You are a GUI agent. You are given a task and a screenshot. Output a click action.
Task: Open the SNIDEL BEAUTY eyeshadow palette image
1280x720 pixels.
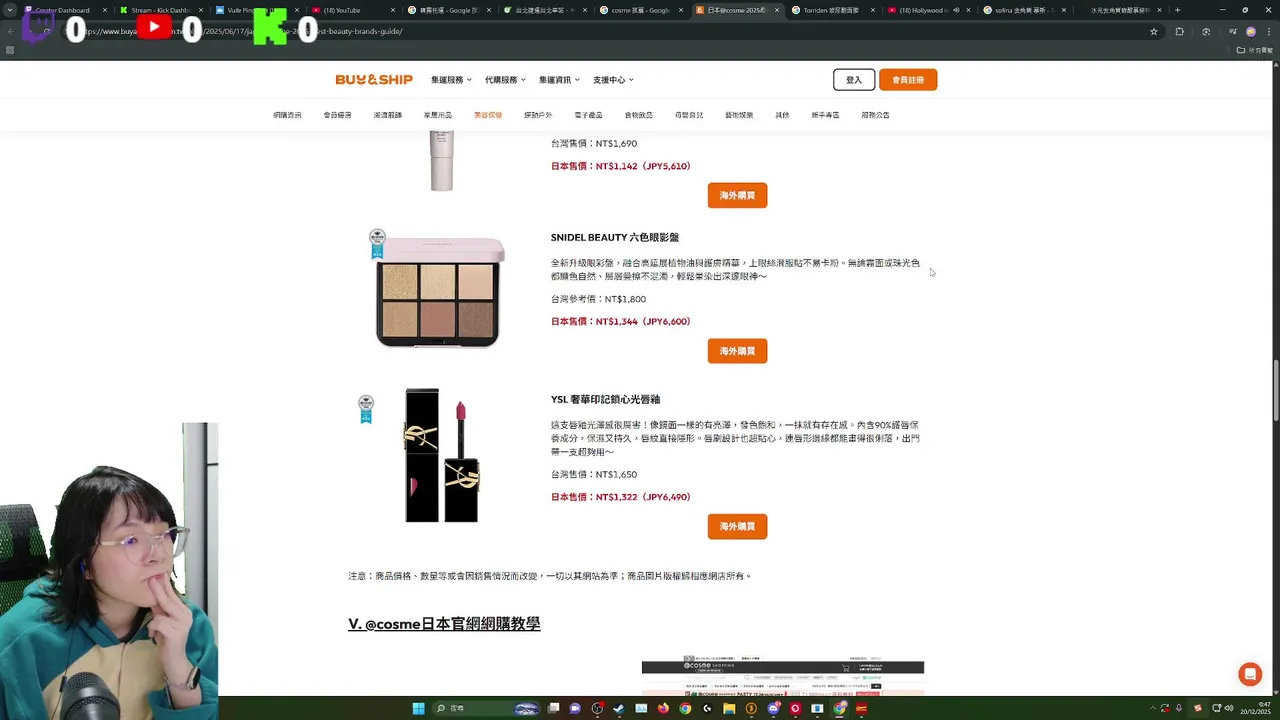440,292
